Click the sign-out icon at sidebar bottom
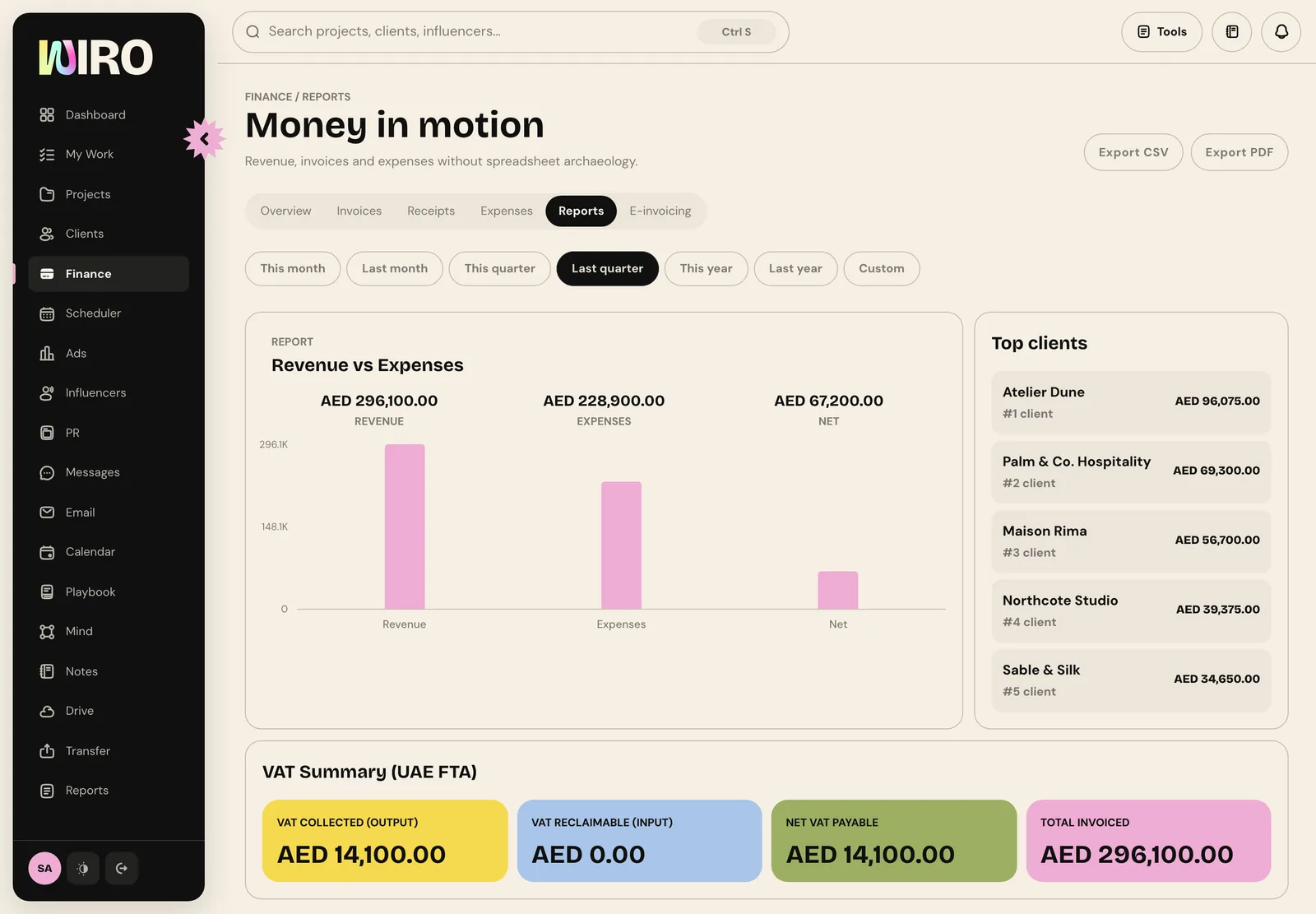The height and width of the screenshot is (914, 1316). [122, 868]
